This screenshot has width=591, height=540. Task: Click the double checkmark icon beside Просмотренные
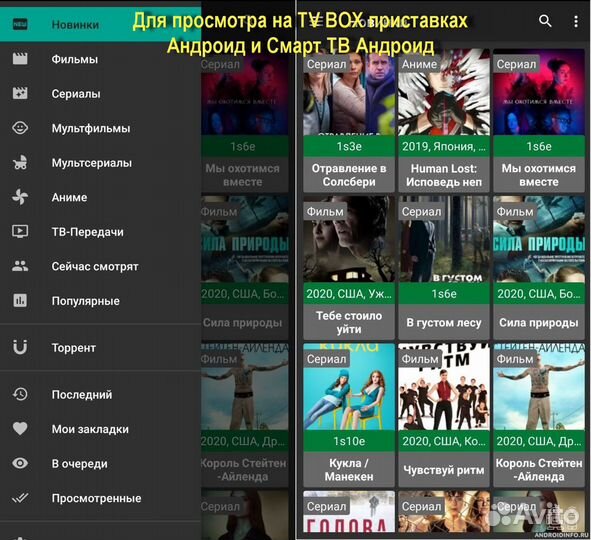point(20,498)
